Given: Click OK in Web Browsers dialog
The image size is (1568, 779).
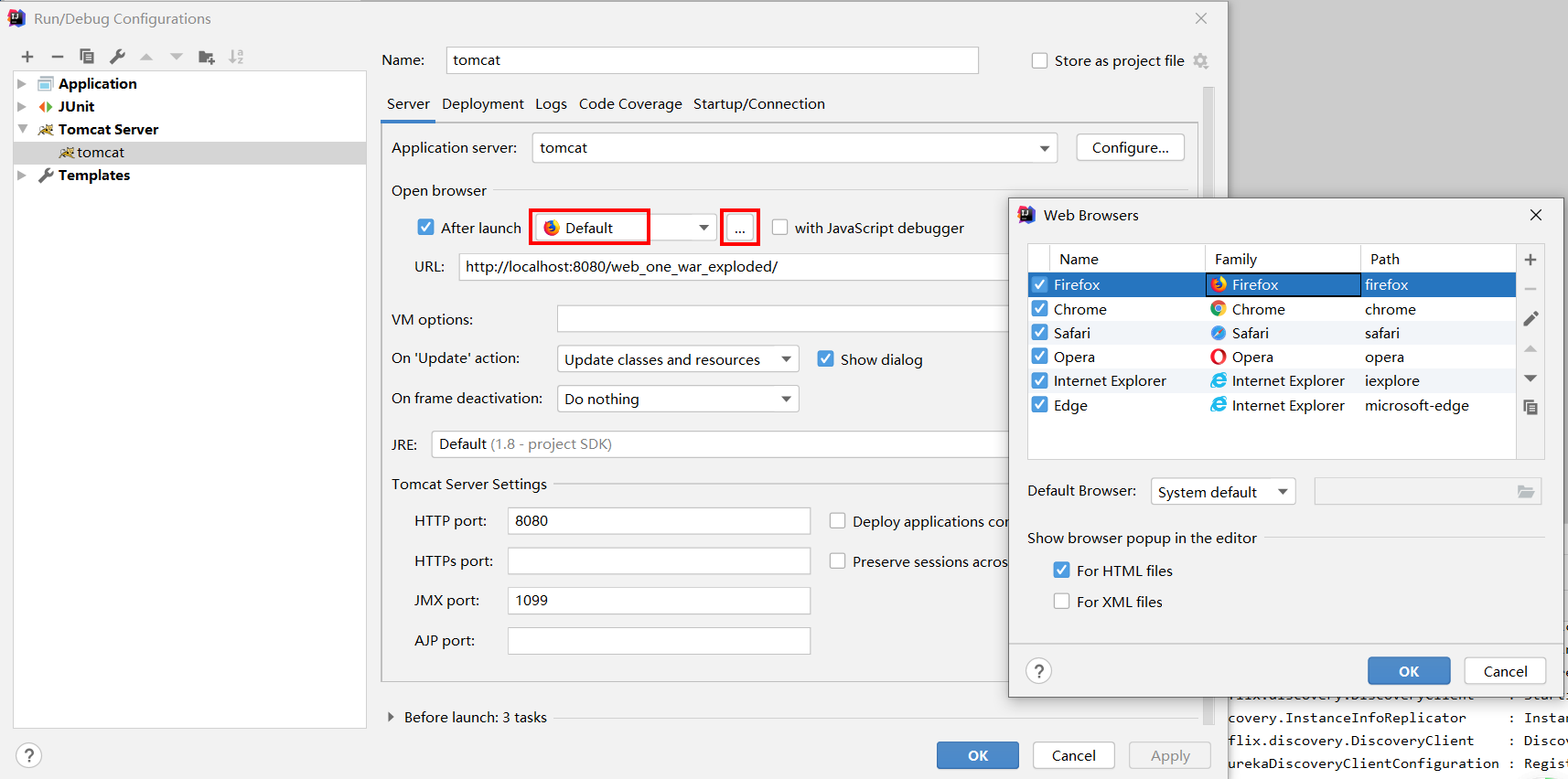Looking at the screenshot, I should click(1409, 671).
